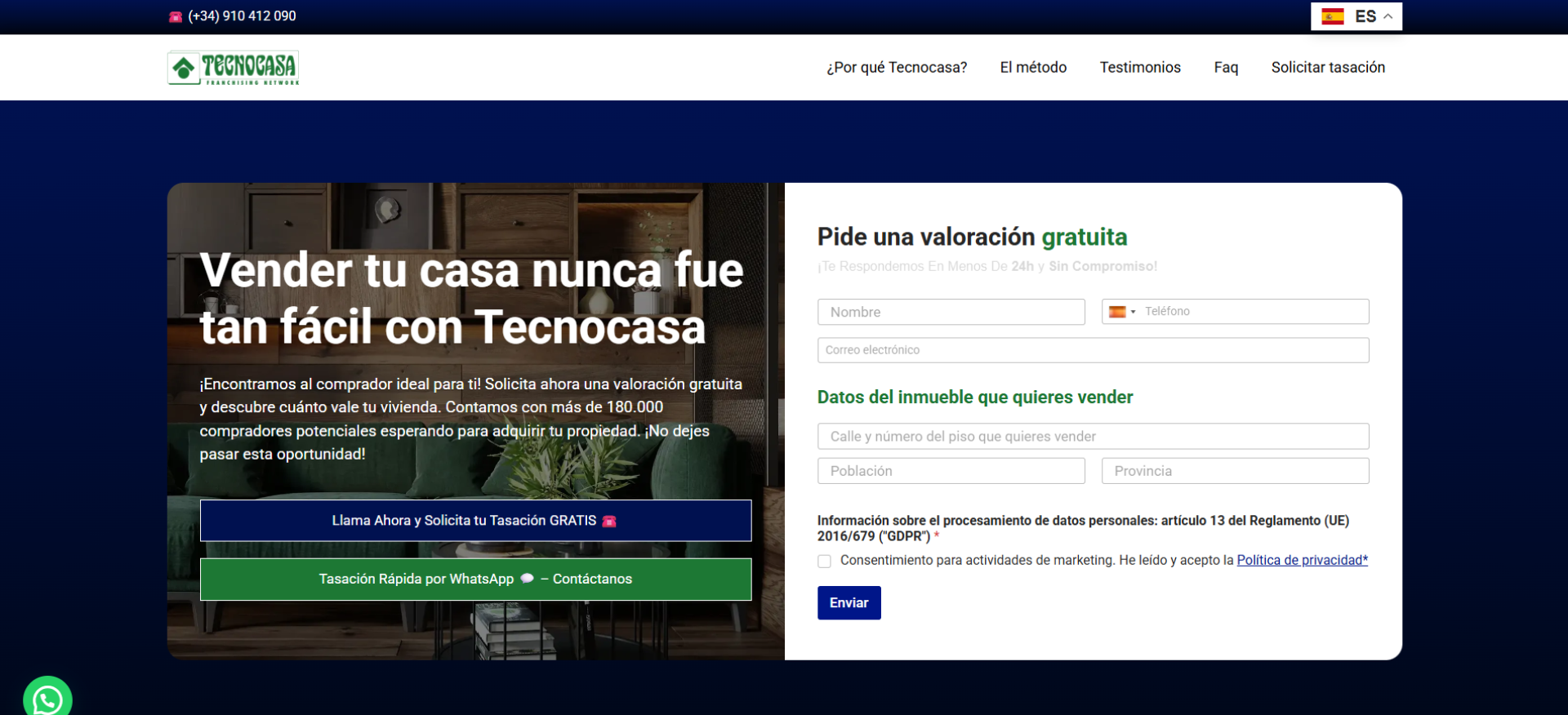Open the ¿Por qué Tecnocasa? menu item
This screenshot has width=1568, height=715.
pyautogui.click(x=897, y=67)
